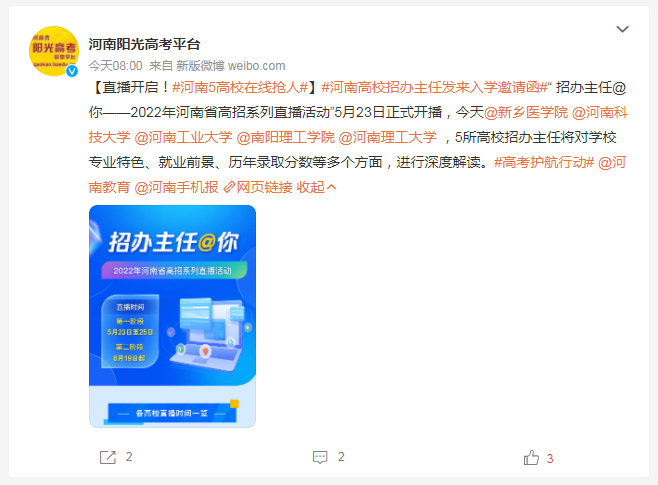Click the chain icon before 网页链接

coord(229,187)
